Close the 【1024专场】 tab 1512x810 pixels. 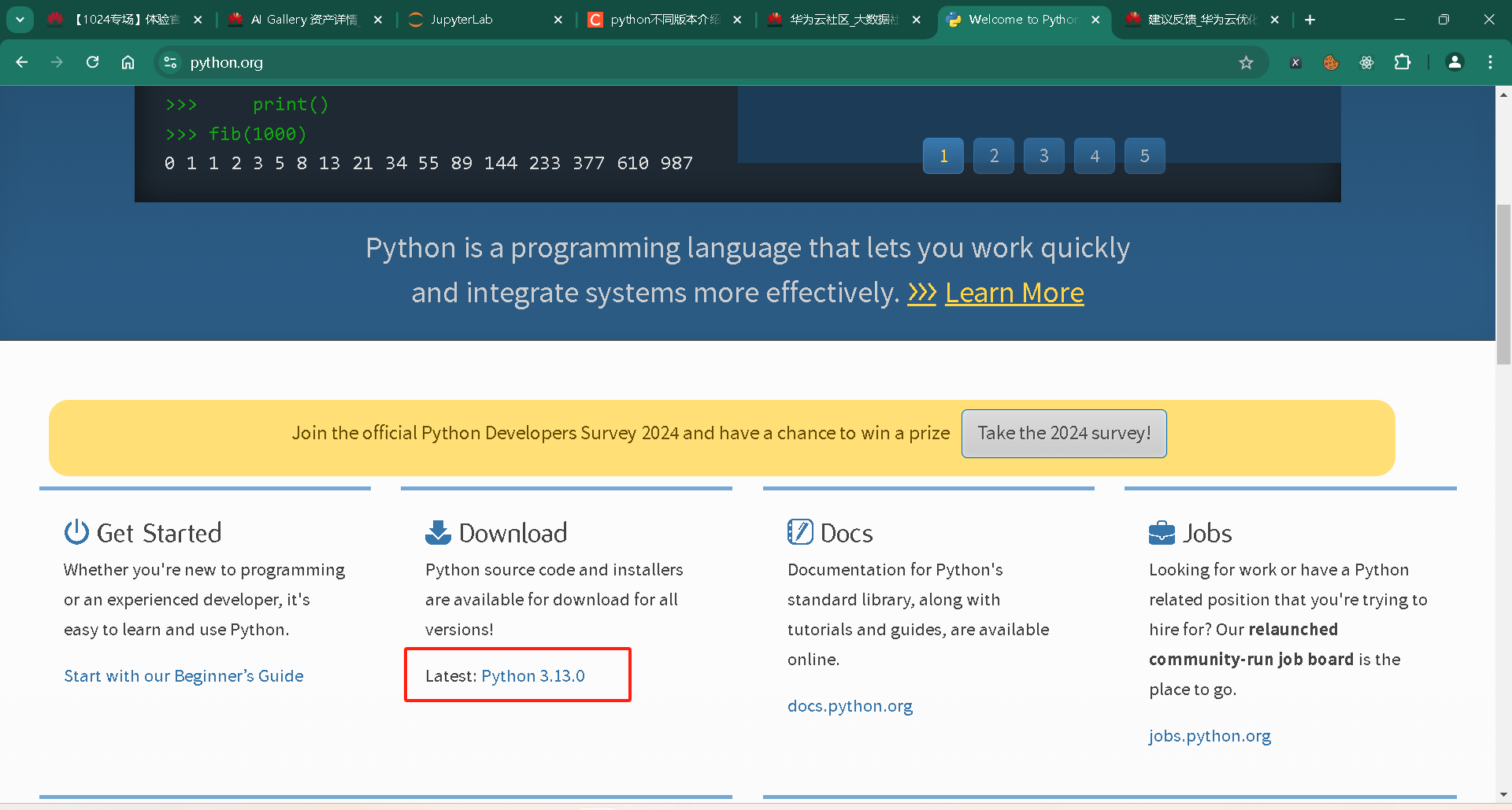coord(198,20)
